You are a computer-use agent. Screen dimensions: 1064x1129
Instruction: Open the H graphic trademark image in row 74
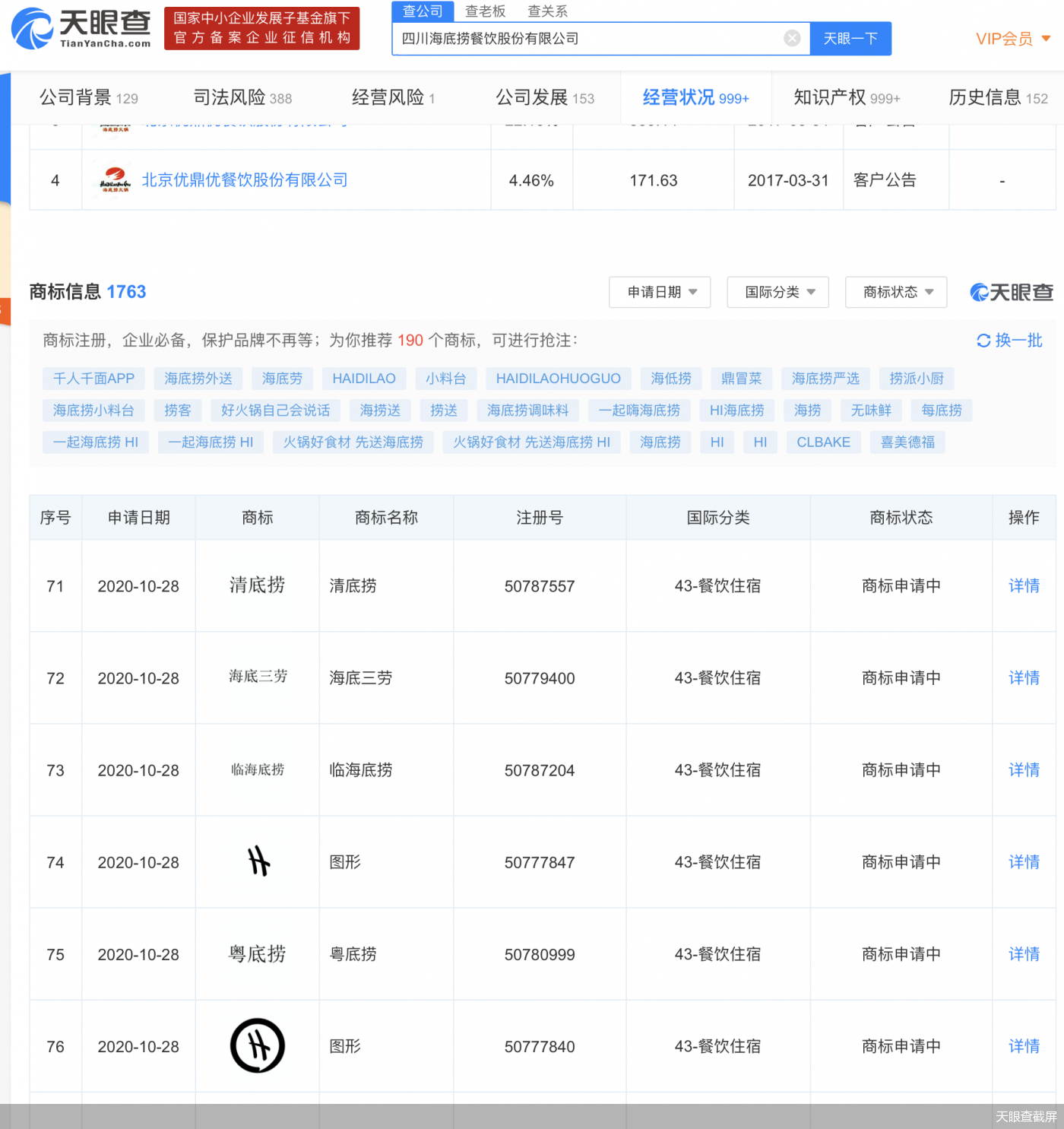coord(257,862)
